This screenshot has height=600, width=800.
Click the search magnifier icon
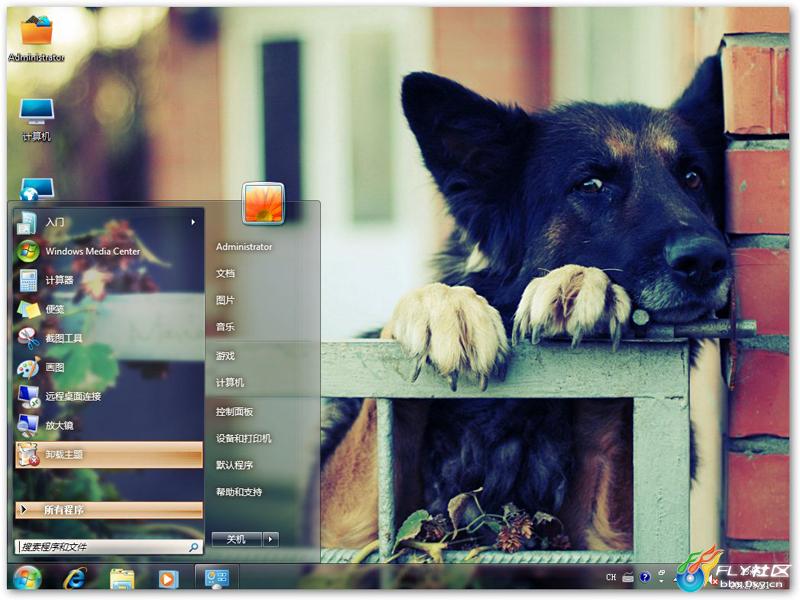193,547
